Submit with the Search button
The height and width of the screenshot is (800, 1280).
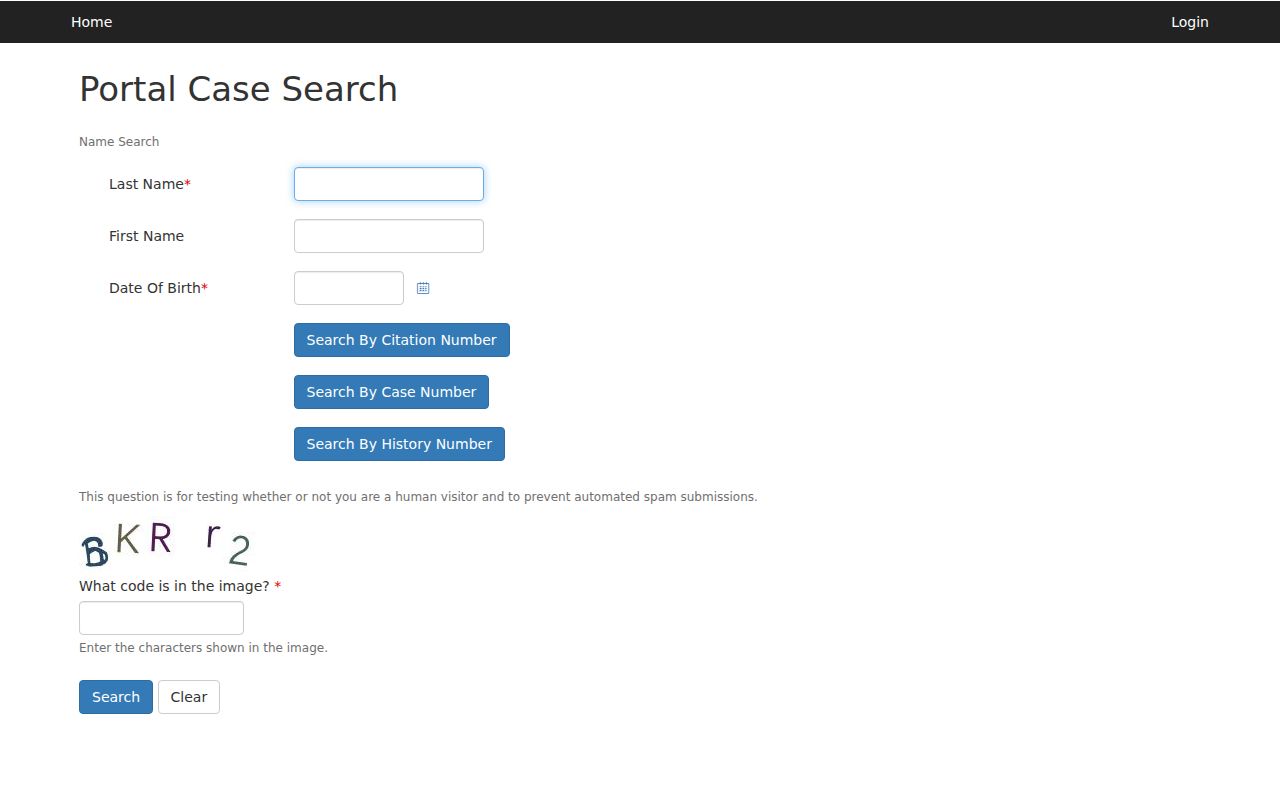pyautogui.click(x=116, y=697)
